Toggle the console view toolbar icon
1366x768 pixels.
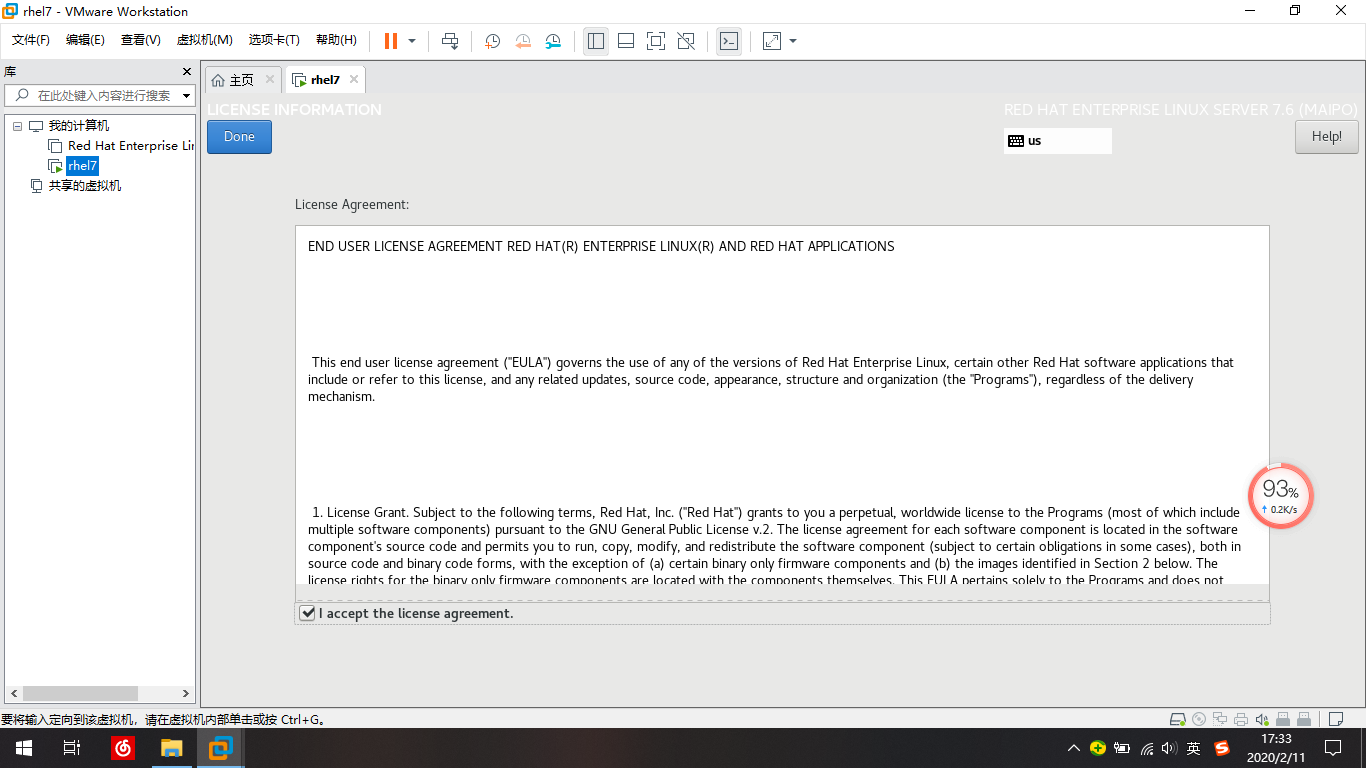tap(729, 41)
